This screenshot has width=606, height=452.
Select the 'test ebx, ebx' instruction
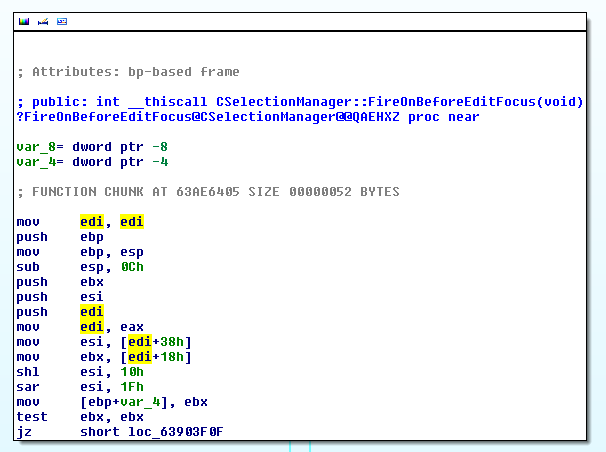(x=80, y=417)
